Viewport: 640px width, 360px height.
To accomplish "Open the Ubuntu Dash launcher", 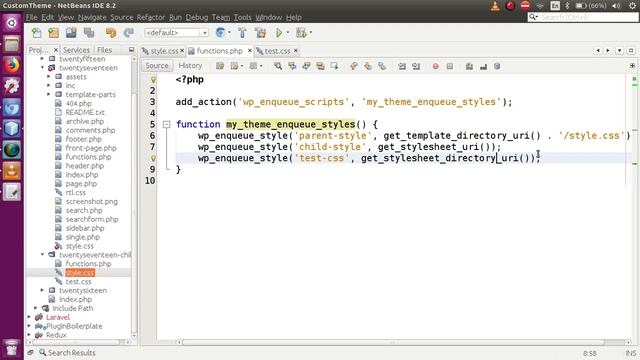I will pos(11,23).
